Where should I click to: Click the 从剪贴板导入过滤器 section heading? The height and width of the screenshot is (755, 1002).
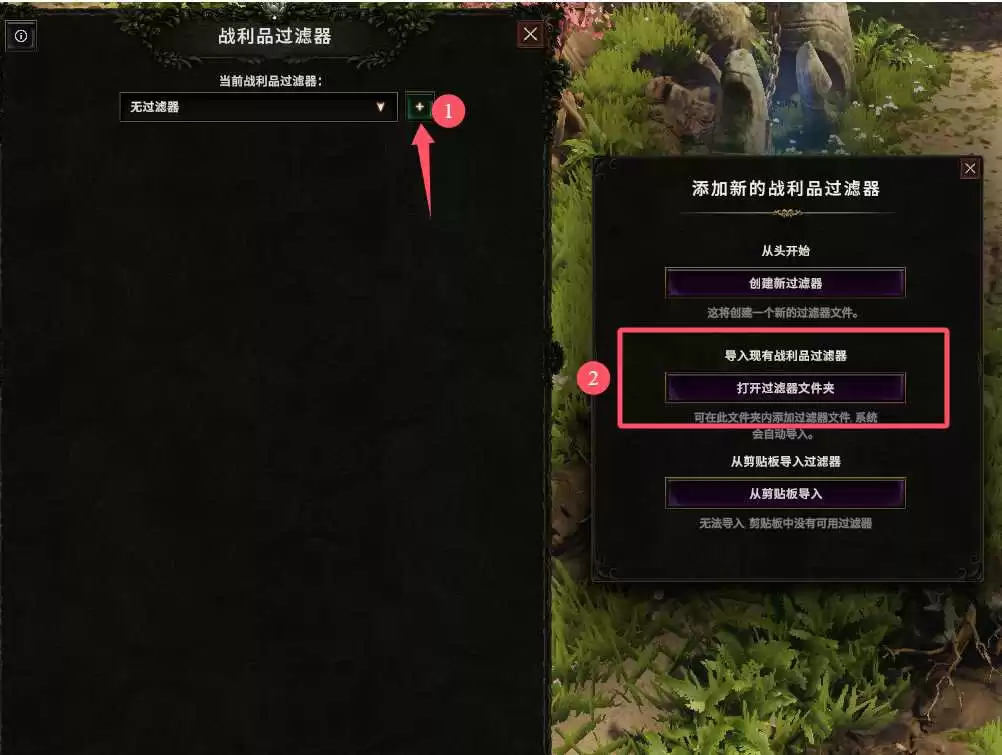785,461
